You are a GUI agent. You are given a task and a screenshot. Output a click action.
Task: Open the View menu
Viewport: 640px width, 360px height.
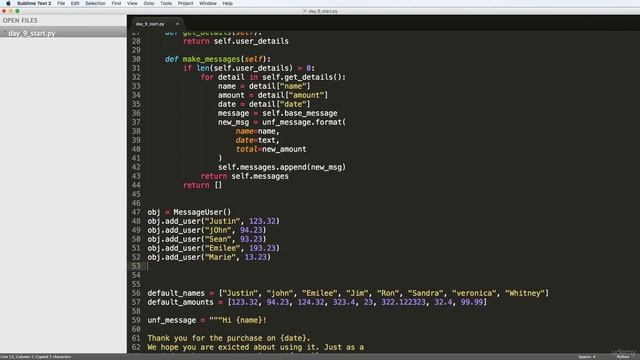[x=132, y=3]
